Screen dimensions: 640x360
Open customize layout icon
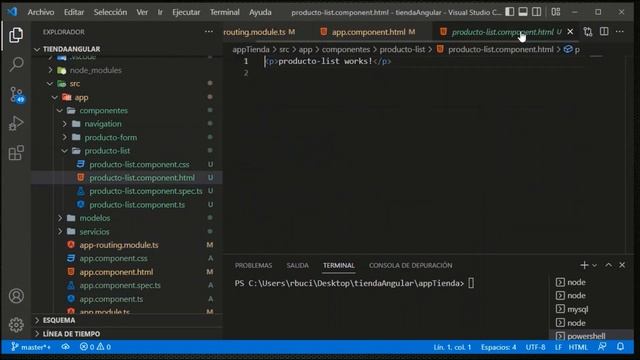coord(556,12)
